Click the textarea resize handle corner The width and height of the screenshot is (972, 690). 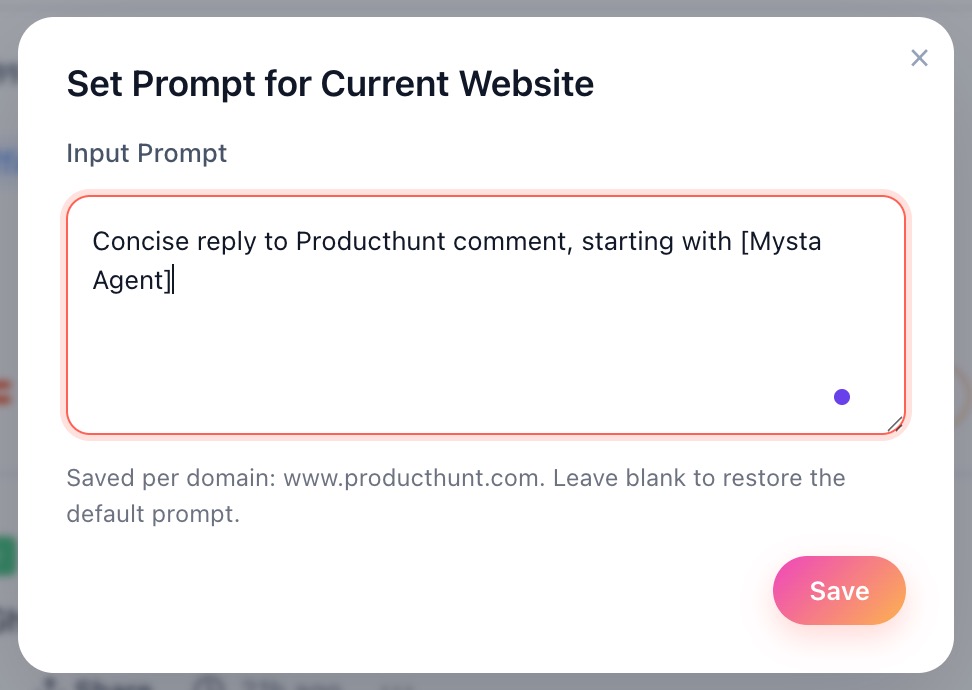coord(895,424)
